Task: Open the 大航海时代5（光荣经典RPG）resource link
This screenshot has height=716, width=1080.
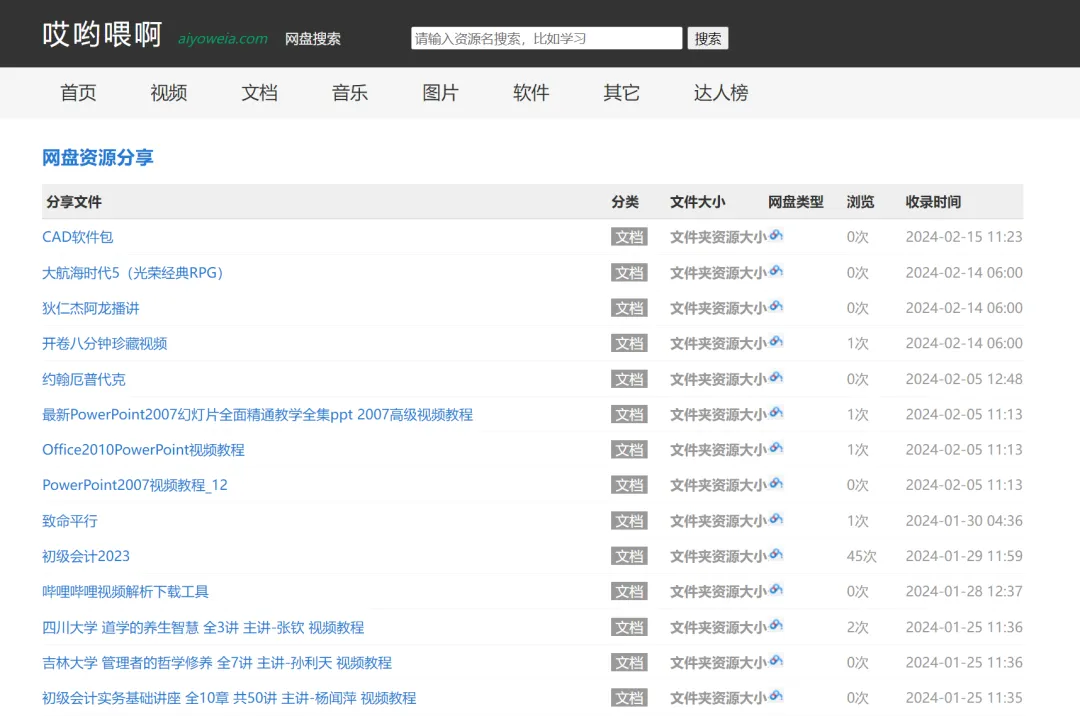Action: 135,272
